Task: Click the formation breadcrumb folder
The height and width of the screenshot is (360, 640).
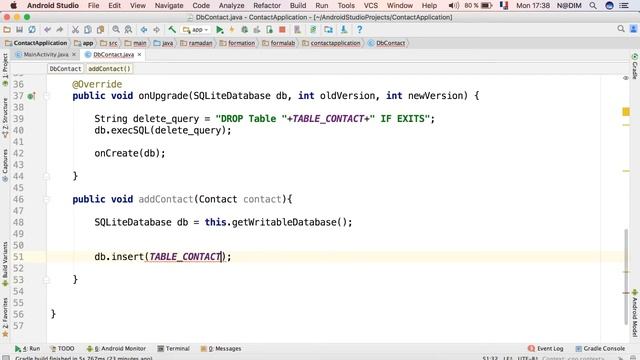Action: pyautogui.click(x=237, y=43)
